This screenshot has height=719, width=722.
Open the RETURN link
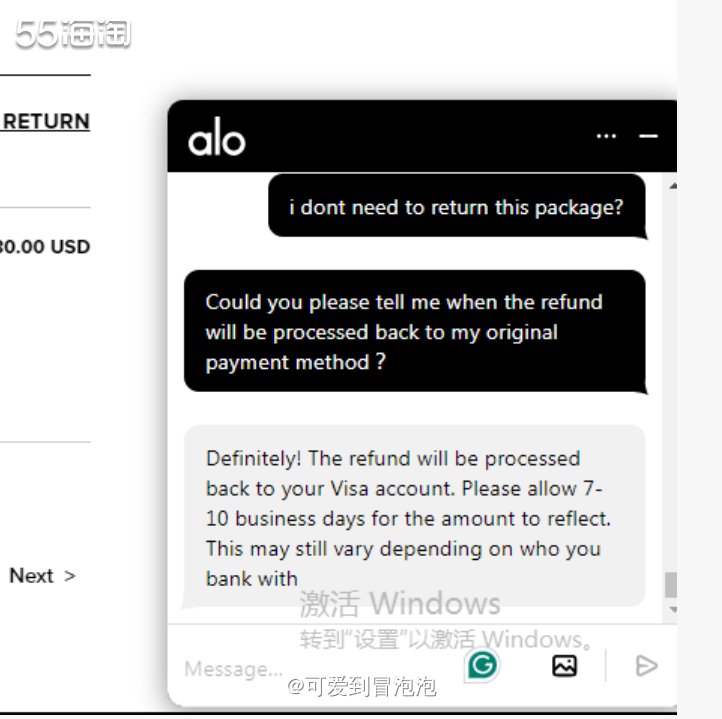click(46, 122)
